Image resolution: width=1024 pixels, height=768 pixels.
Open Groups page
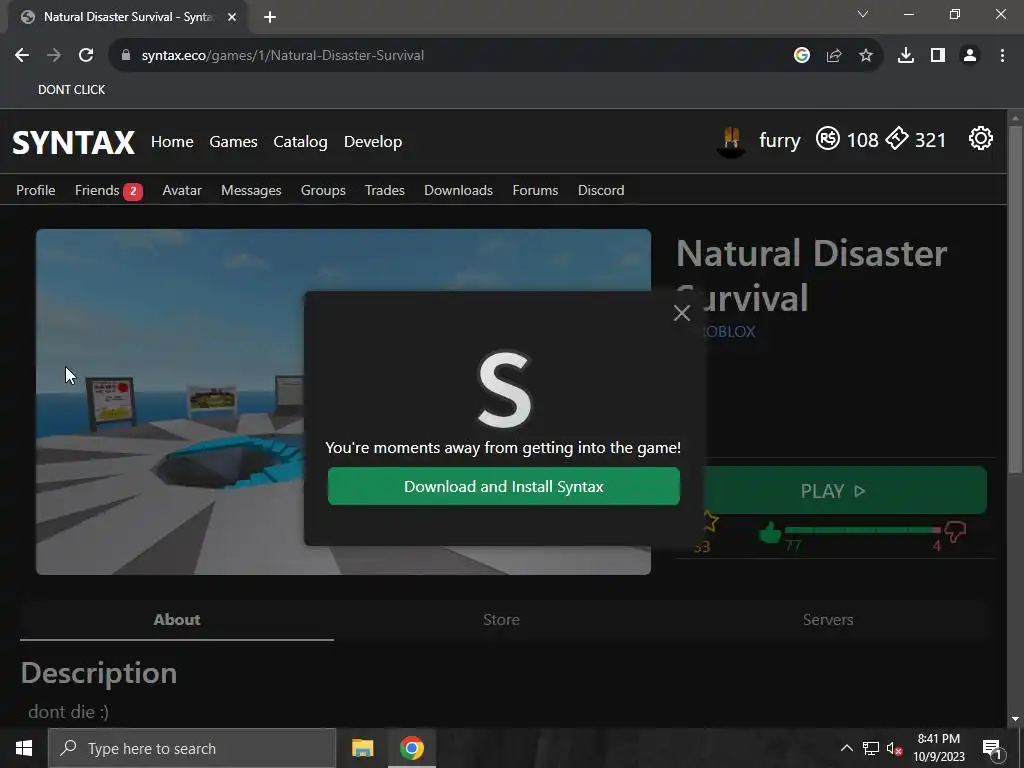pyautogui.click(x=323, y=190)
